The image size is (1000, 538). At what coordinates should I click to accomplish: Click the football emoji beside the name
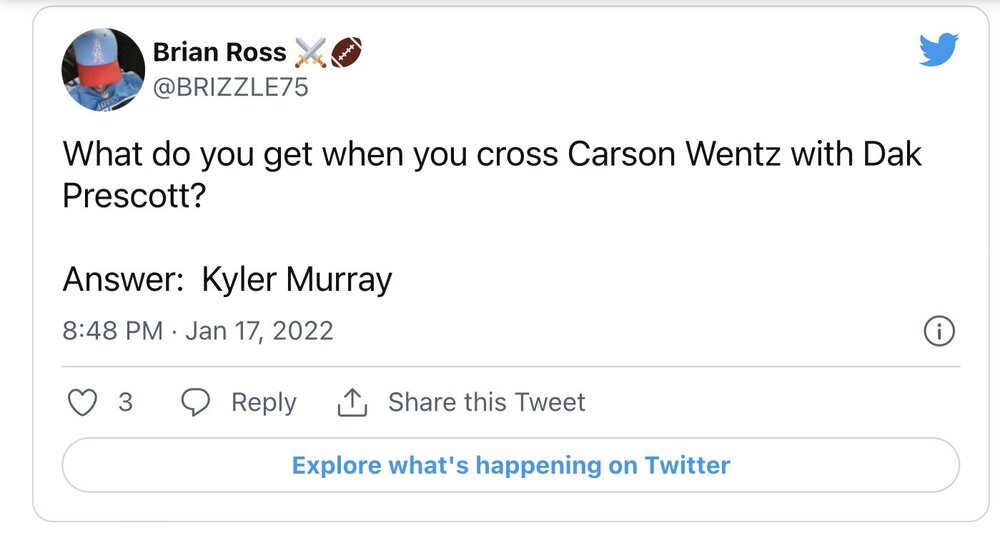(x=345, y=52)
